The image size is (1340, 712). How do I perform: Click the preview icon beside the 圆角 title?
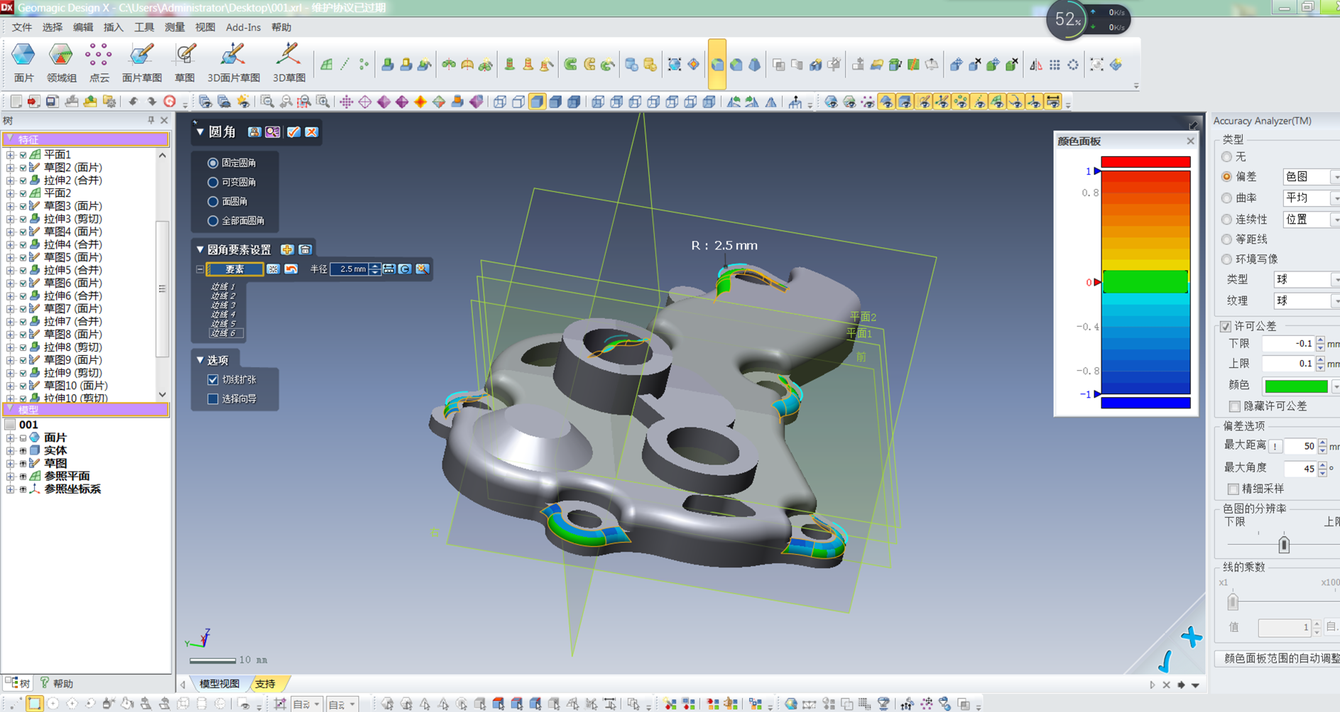point(272,132)
